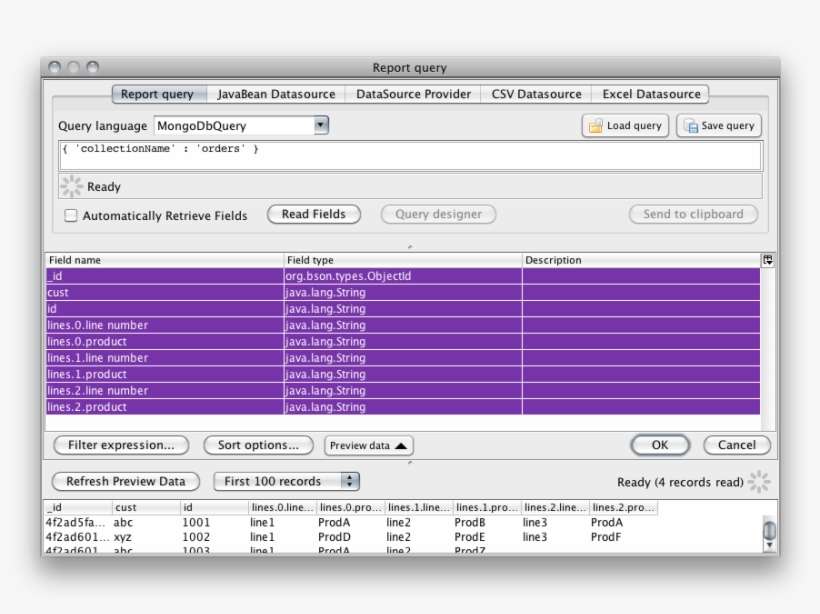
Task: Switch to the DataSource Provider tab
Action: (415, 93)
